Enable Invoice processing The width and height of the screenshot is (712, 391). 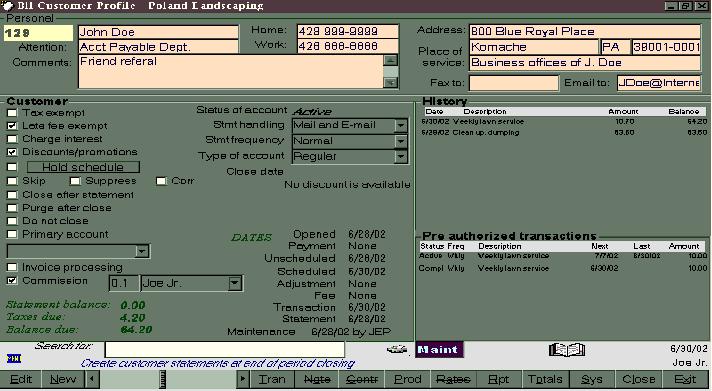(12, 267)
